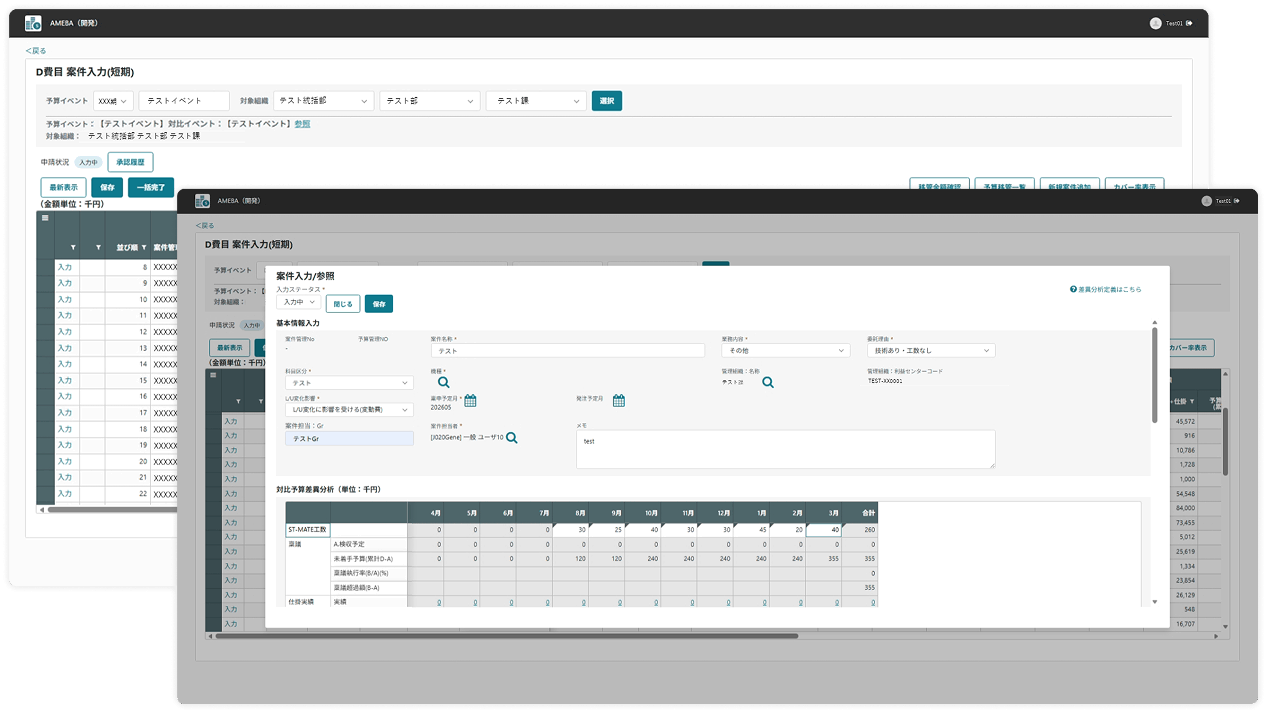This screenshot has width=1268, height=718.
Task: Click the front window grid's horizontal scrollbar
Action: (506, 636)
